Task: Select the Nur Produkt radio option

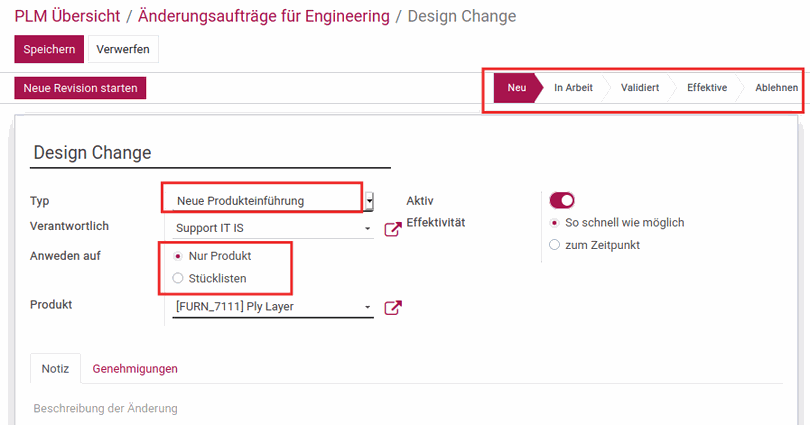Action: (178, 256)
